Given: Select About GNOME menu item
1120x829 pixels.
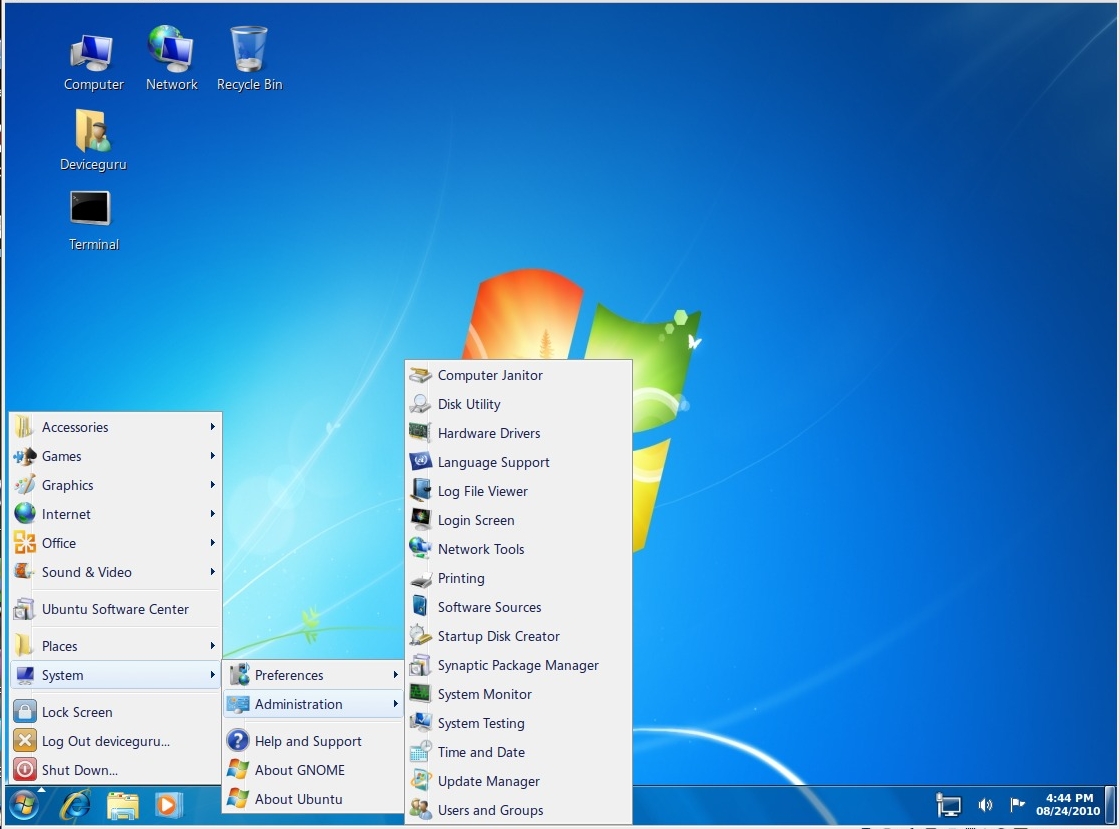Looking at the screenshot, I should 313,770.
